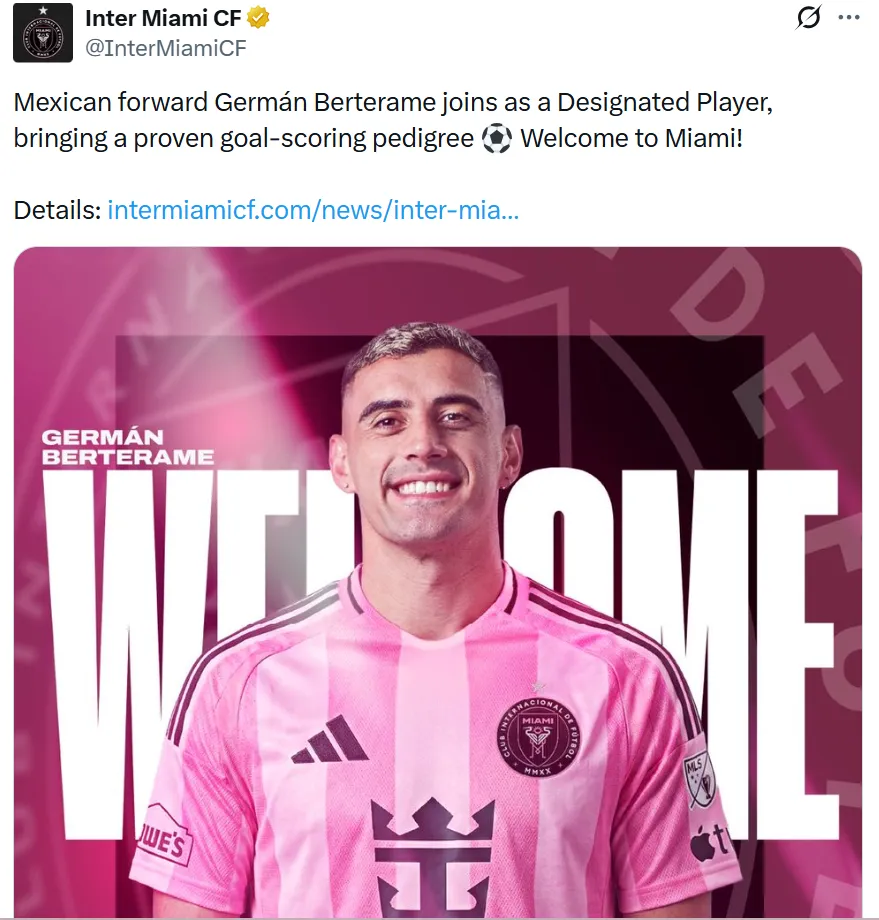Click the 'Welcome to Miami!' text
Screen dimensions: 879x920
(x=631, y=139)
